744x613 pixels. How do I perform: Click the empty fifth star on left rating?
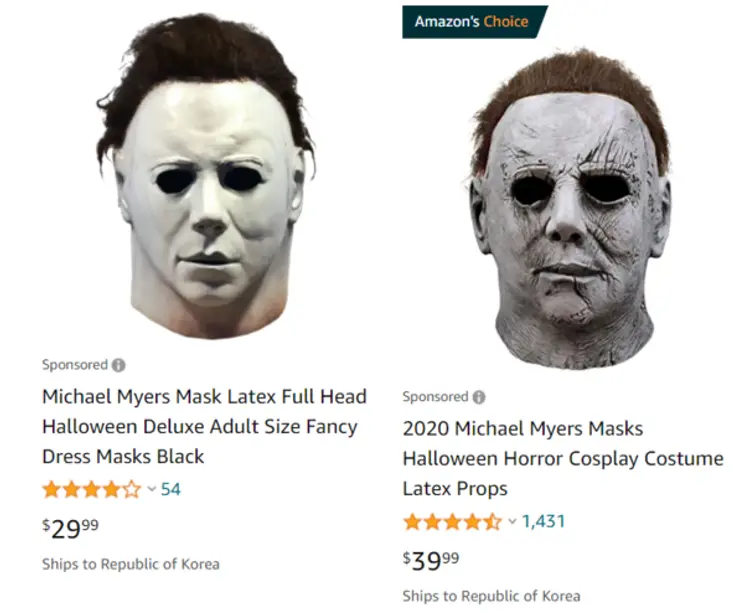[132, 489]
